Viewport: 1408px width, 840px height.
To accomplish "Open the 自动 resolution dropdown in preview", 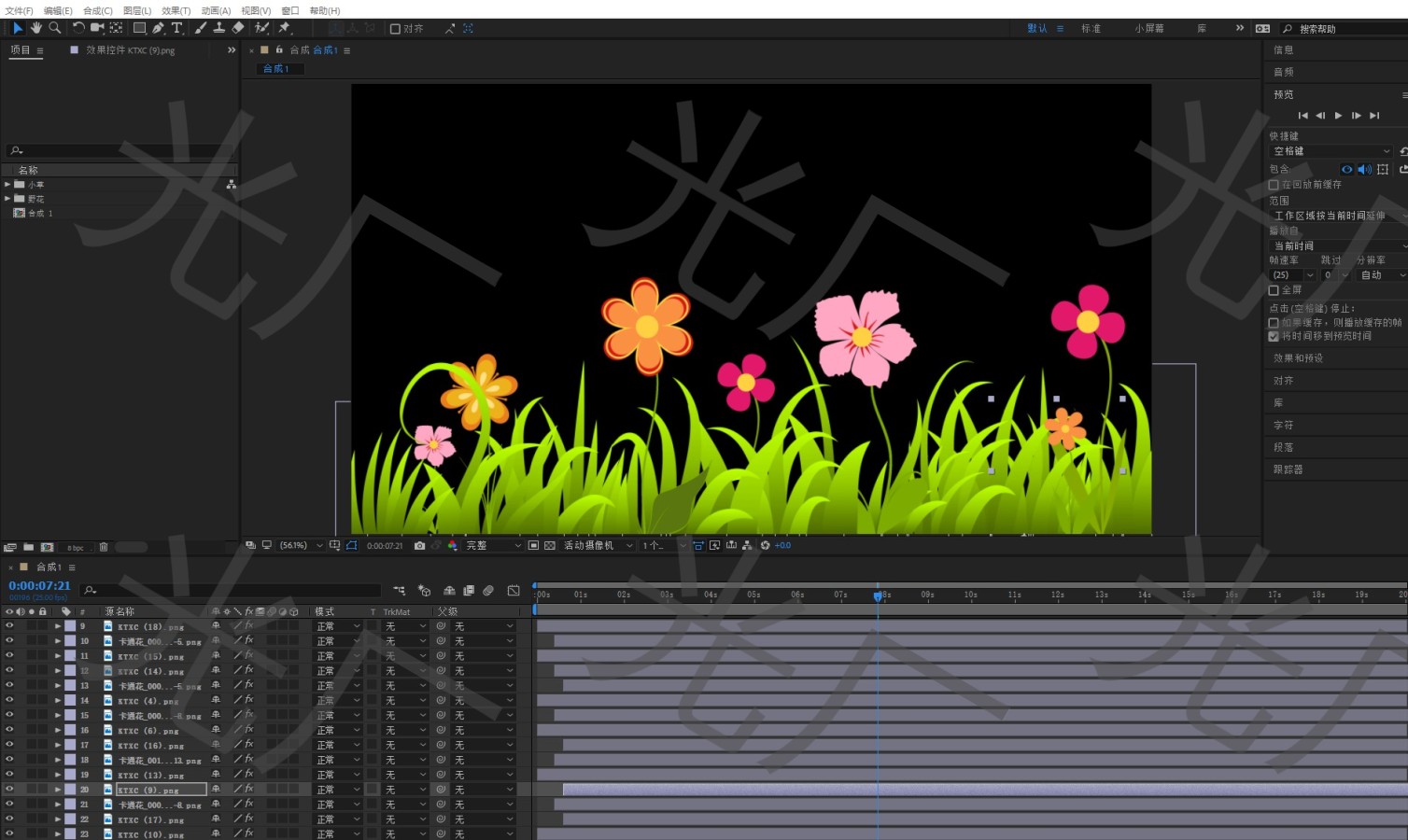I will [x=1382, y=275].
